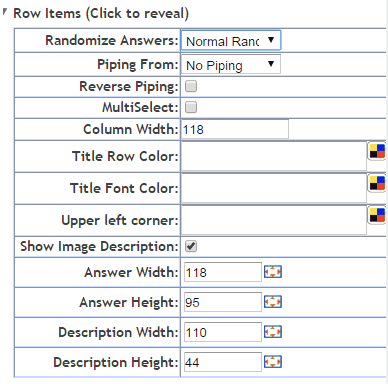Uncheck Show Image Description checkbox
Viewport: 388px width, 384px height.
coord(191,246)
